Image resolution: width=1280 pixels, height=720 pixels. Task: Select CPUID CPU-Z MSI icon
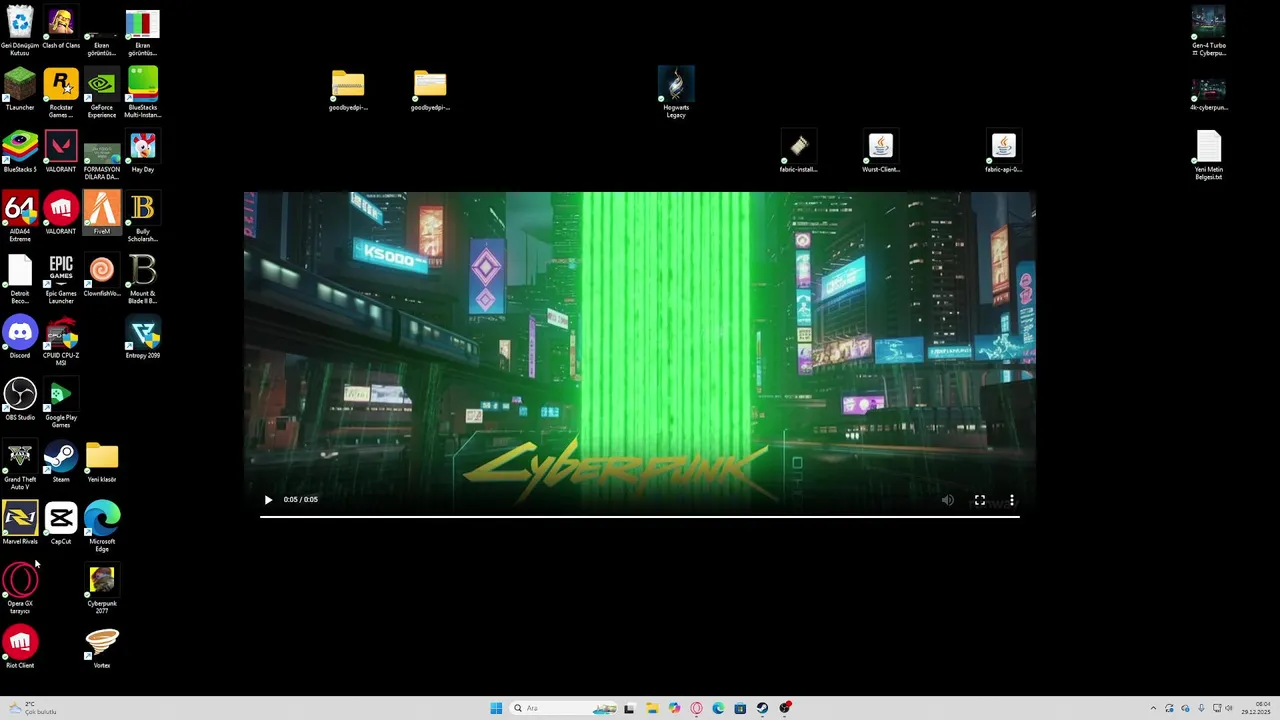[61, 341]
